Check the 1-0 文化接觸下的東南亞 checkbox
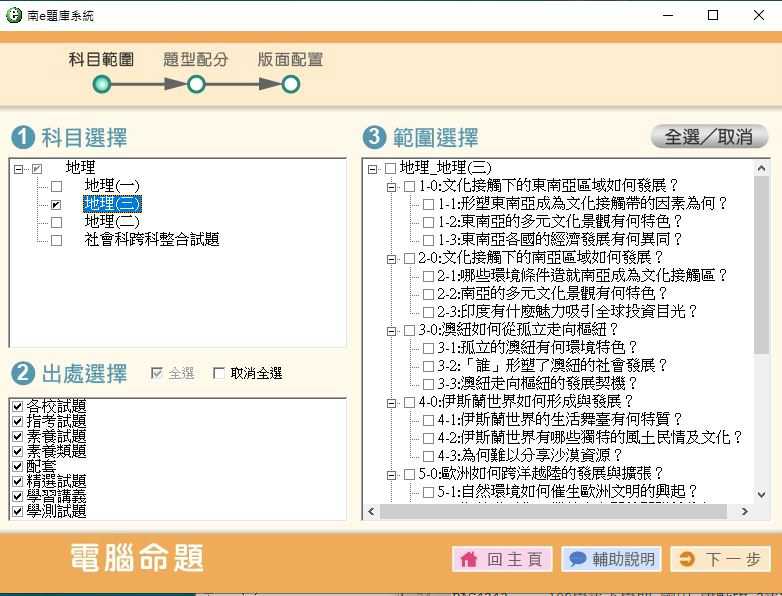Screen dimensions: 782x596 point(409,187)
